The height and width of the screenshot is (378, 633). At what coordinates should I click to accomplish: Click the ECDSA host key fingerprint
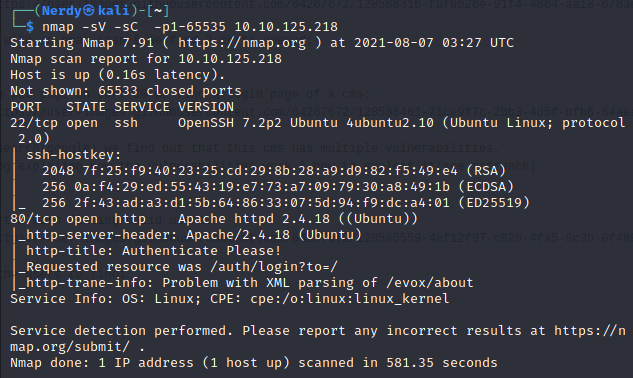262,187
